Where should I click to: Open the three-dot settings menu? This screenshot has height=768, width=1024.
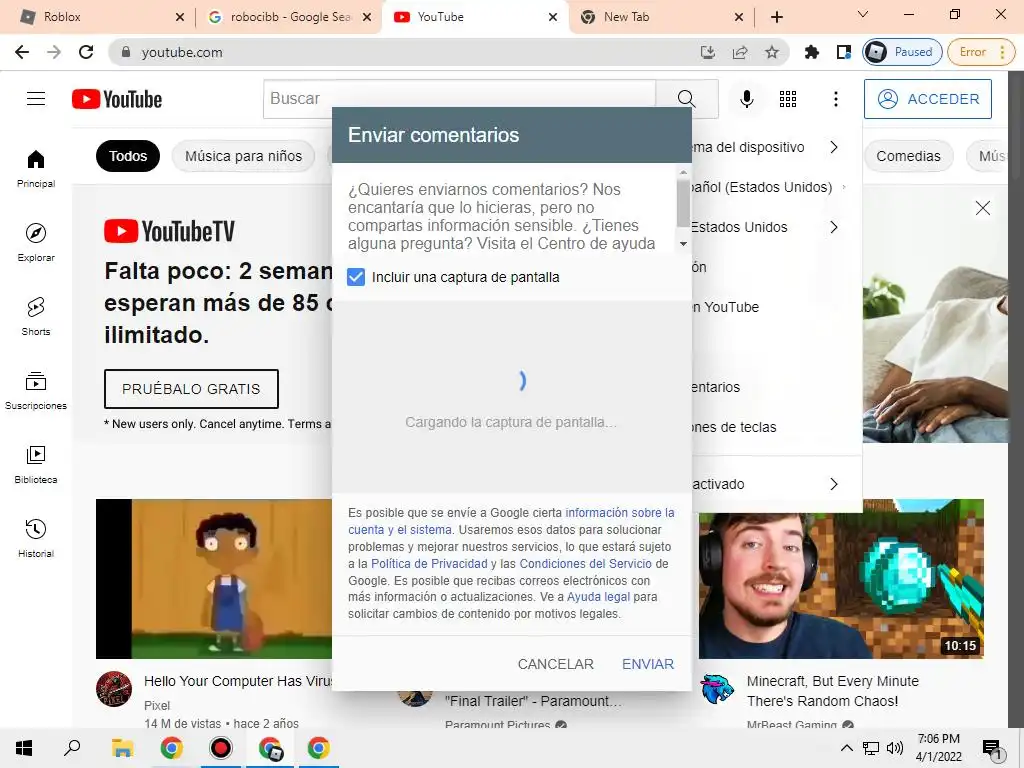pos(835,99)
